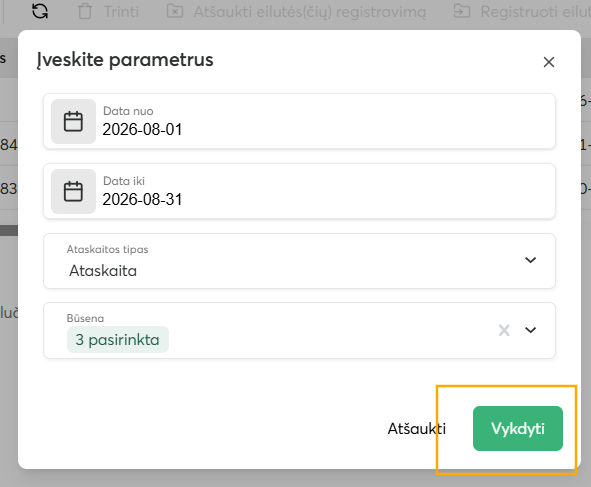Close the Įveskite parametrus dialog

pos(549,62)
